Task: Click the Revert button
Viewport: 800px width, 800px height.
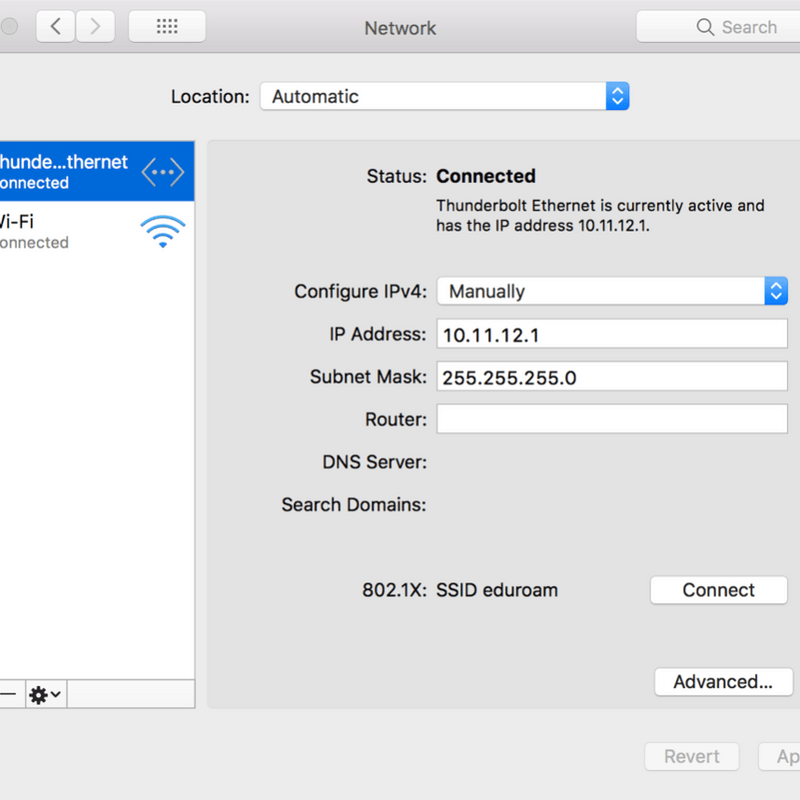Action: pos(691,756)
